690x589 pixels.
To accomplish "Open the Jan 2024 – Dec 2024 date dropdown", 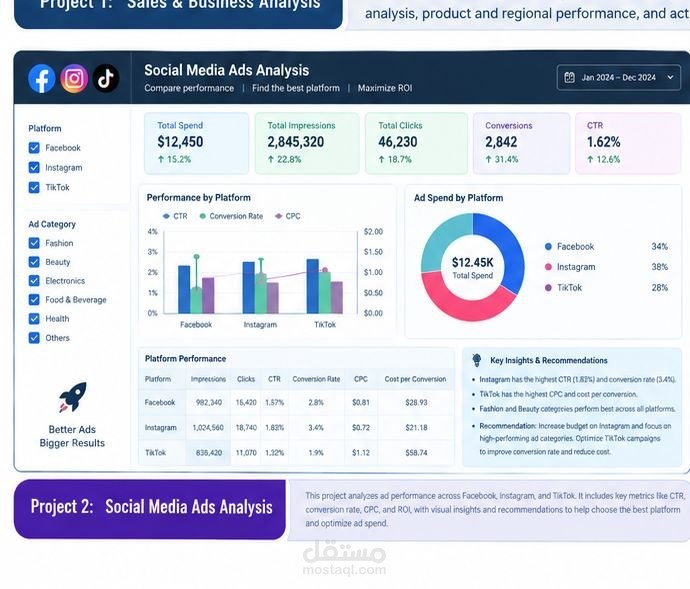I will [619, 77].
